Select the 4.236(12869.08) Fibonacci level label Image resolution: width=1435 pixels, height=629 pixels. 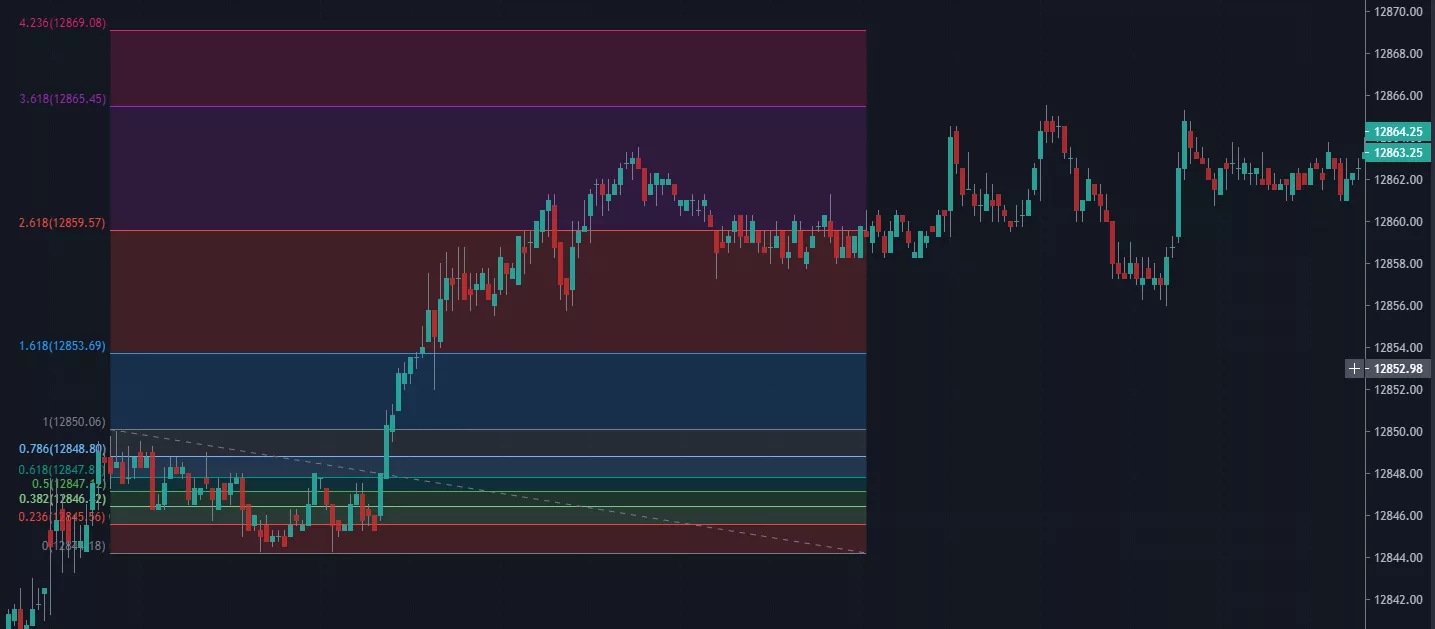(x=62, y=23)
